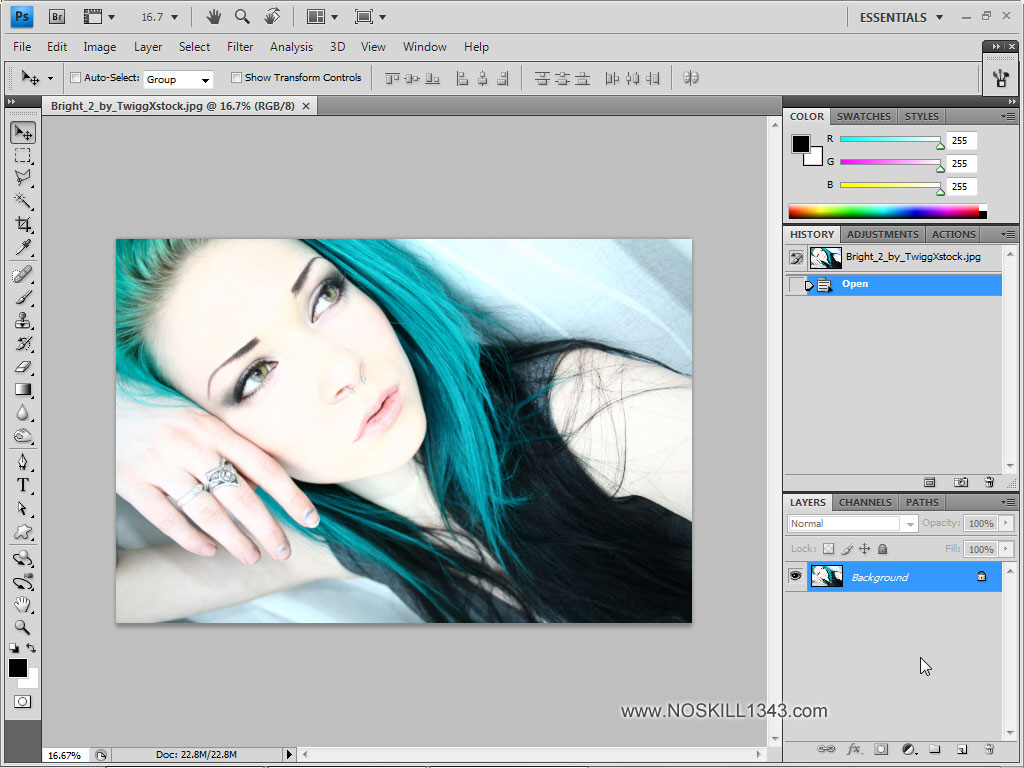Launch Adobe Bridge
Image resolution: width=1024 pixels, height=768 pixels.
57,17
